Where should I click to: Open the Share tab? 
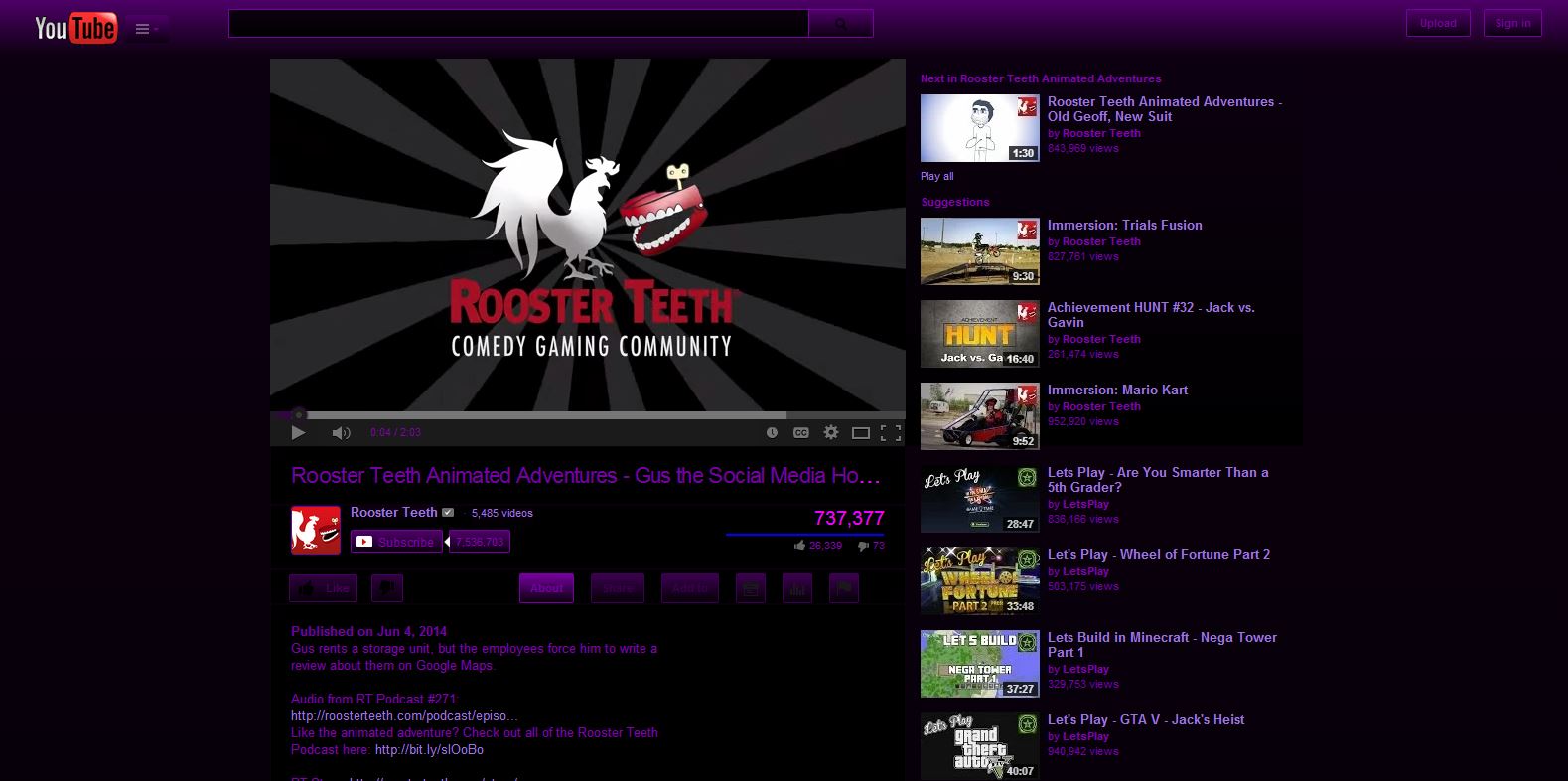(x=617, y=588)
